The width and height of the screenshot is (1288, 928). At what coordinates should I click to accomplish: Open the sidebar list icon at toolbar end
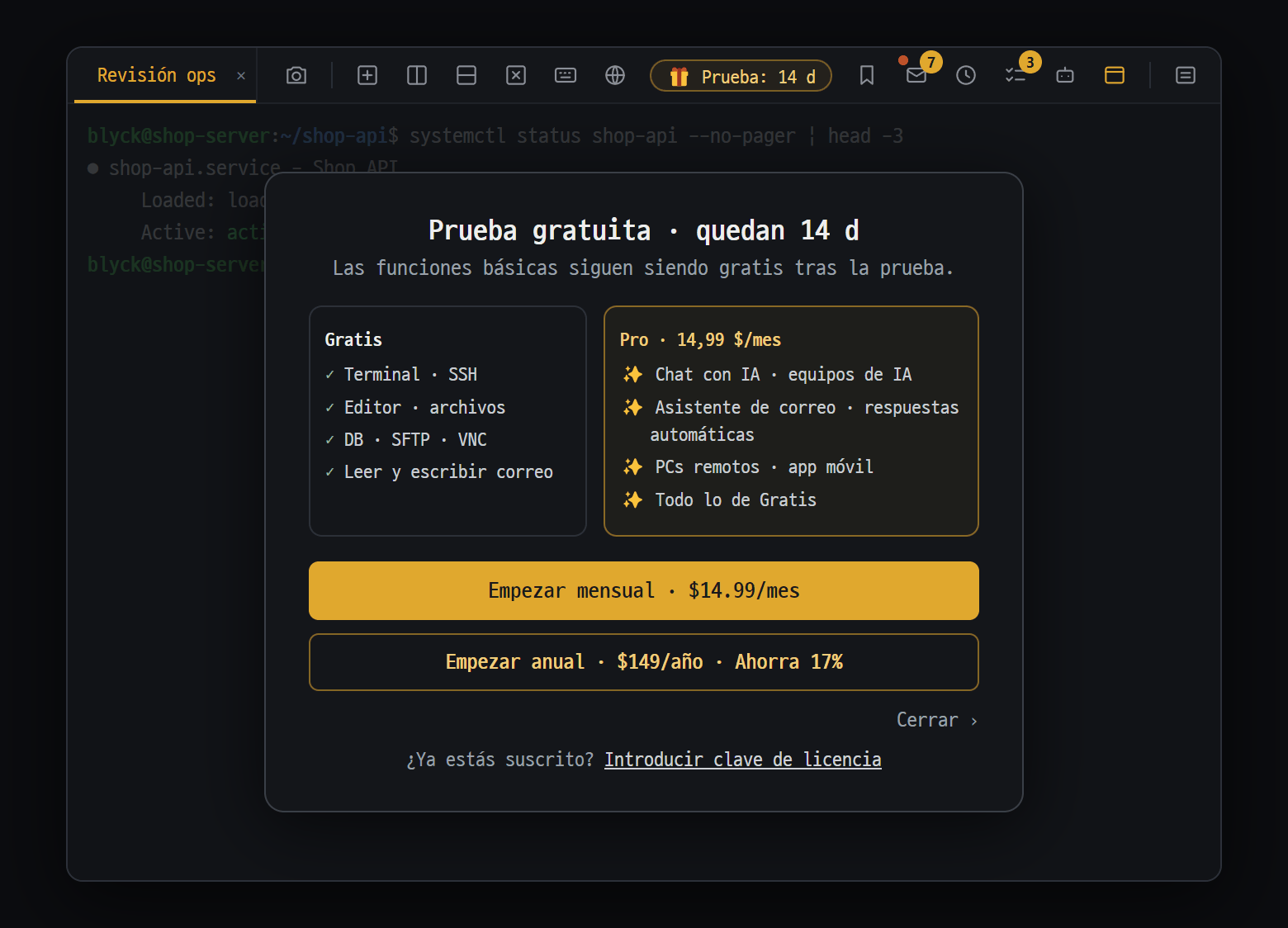pyautogui.click(x=1186, y=76)
